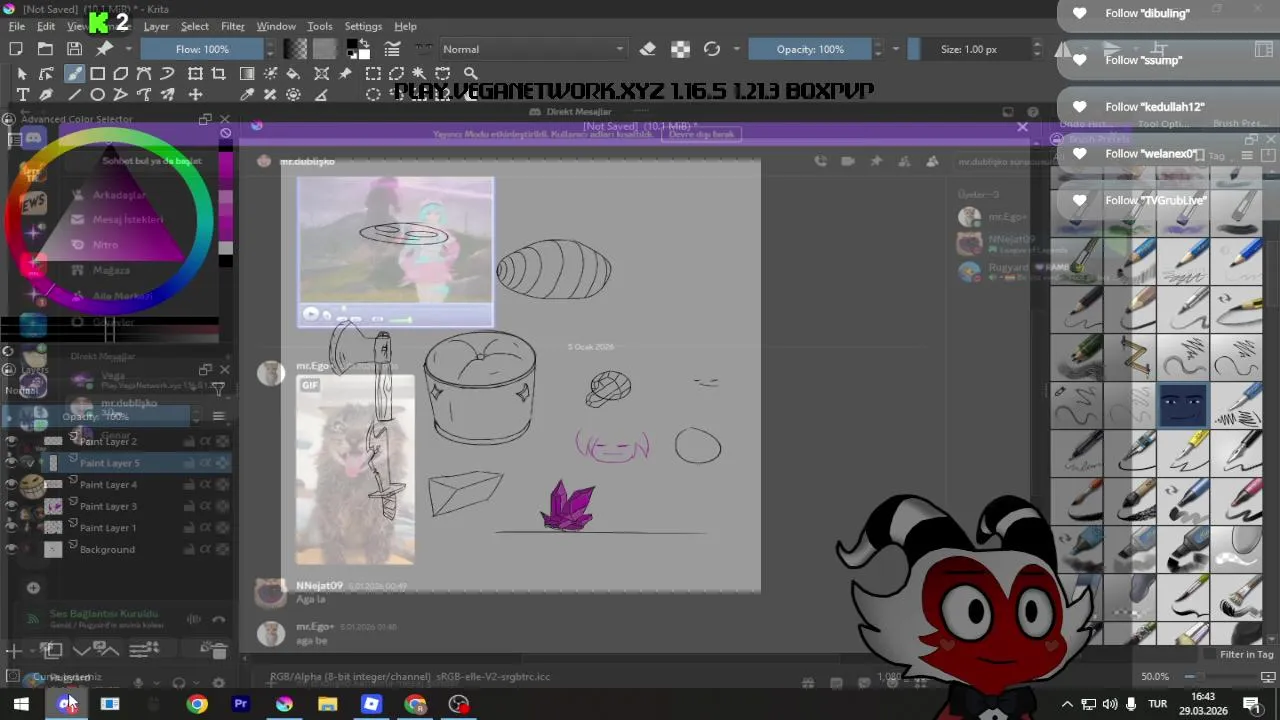The width and height of the screenshot is (1280, 720).
Task: Hide Paint Layer 4 via eye icon
Action: click(x=12, y=484)
